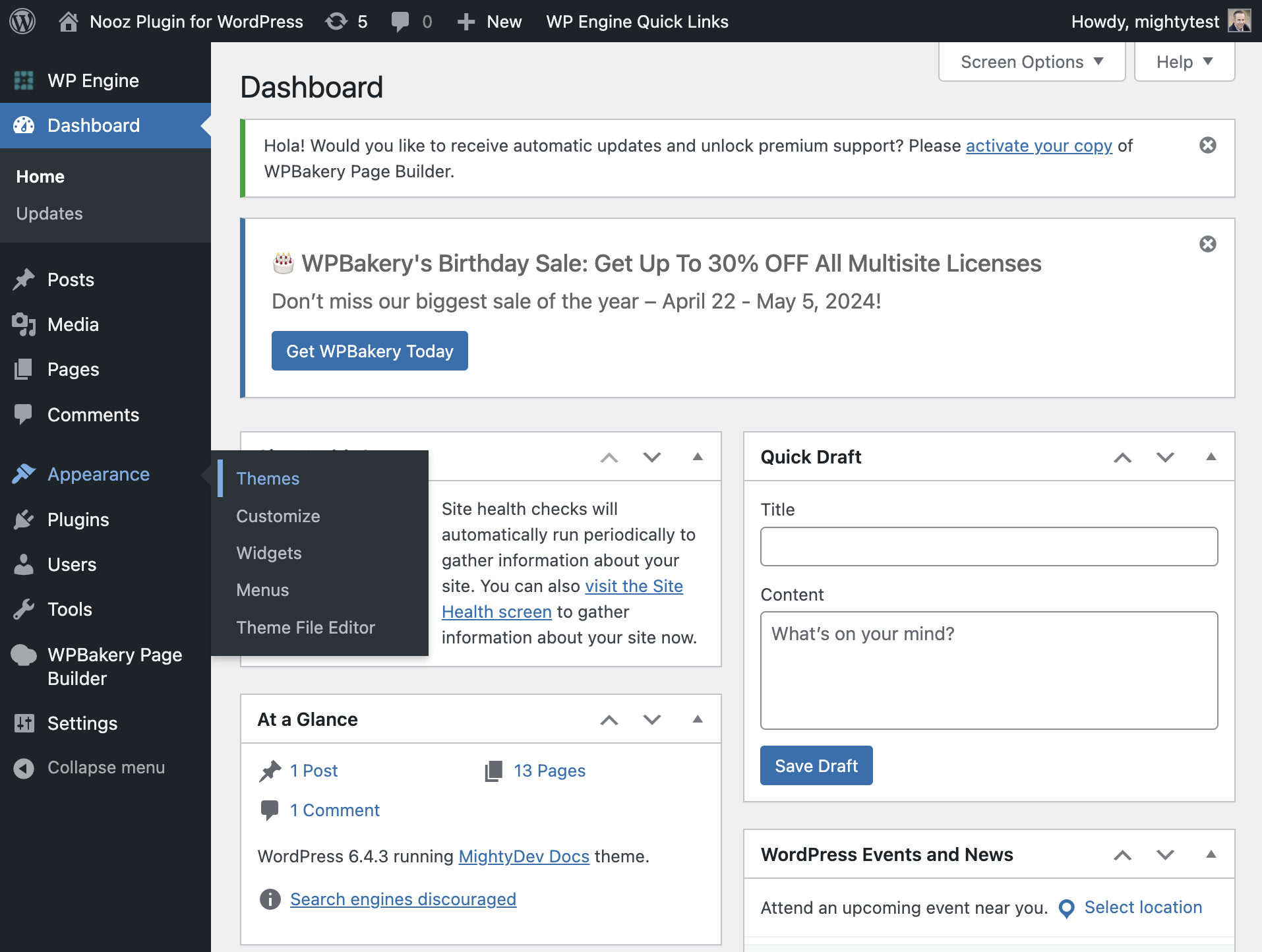Image resolution: width=1262 pixels, height=952 pixels.
Task: Open WPBakery Page Builder sidebar item
Action: click(105, 667)
